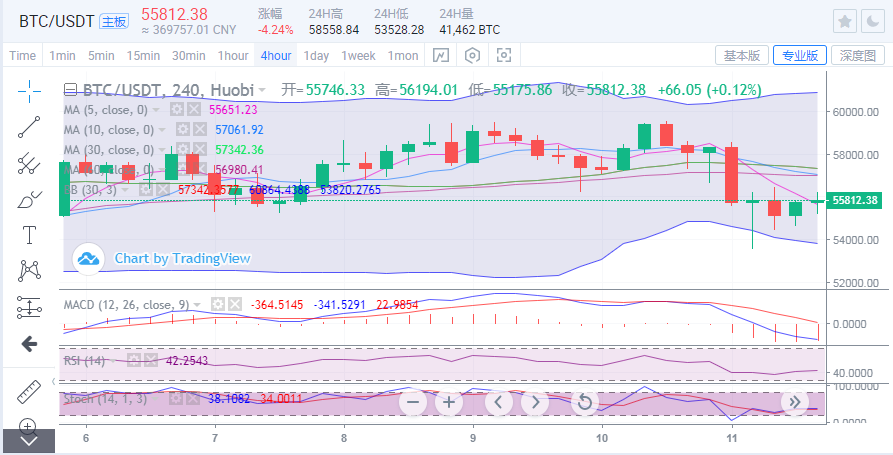Take a chart snapshot with the screenshot icon

coord(504,55)
